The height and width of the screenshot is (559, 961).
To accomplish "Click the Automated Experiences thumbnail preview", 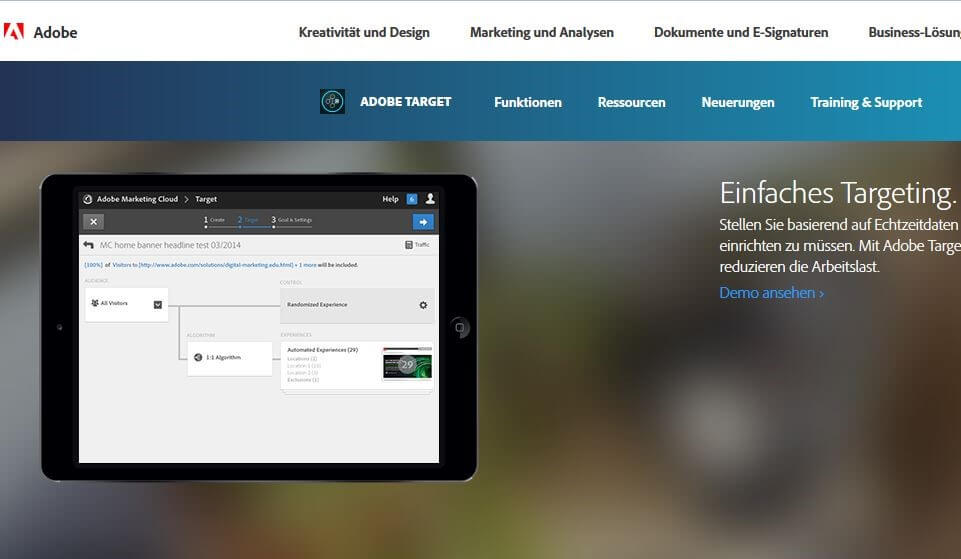I will click(407, 365).
